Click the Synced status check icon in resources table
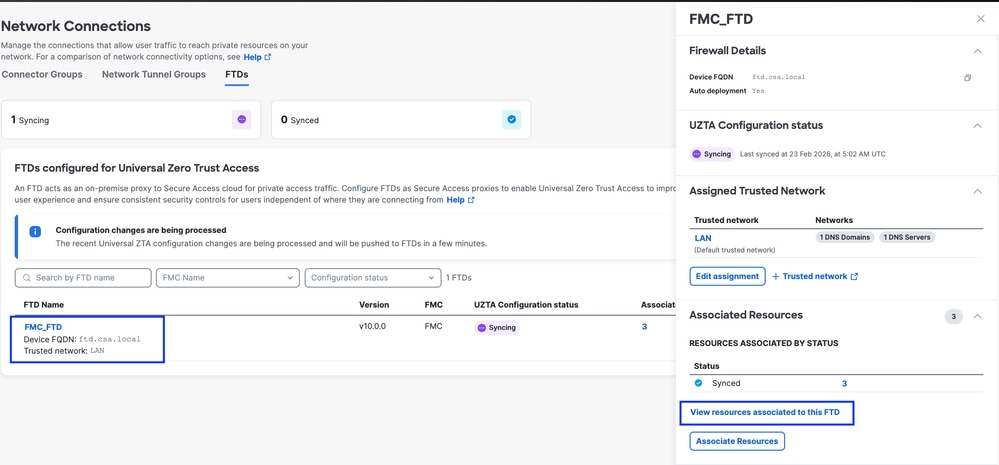Image resolution: width=999 pixels, height=465 pixels. coord(698,383)
